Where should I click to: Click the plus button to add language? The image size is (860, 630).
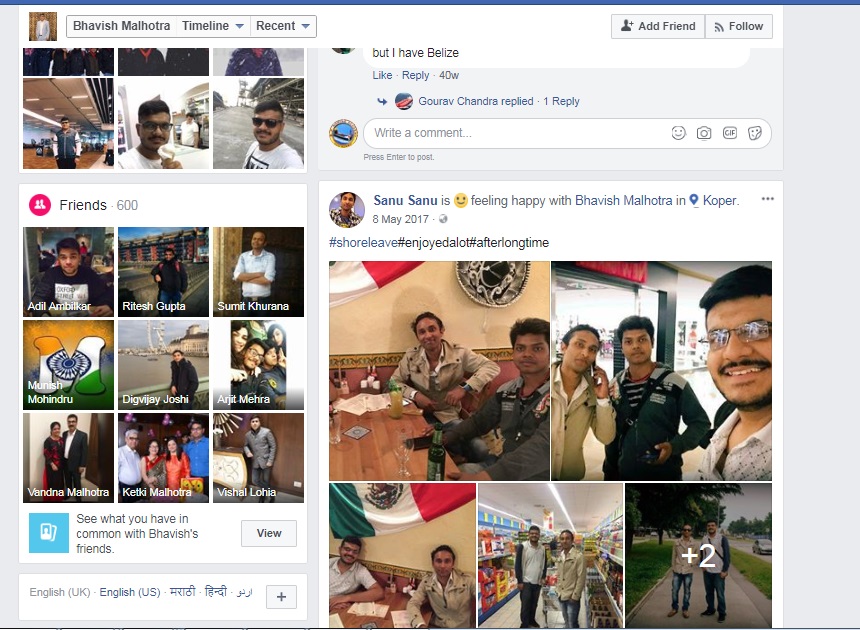click(x=281, y=597)
